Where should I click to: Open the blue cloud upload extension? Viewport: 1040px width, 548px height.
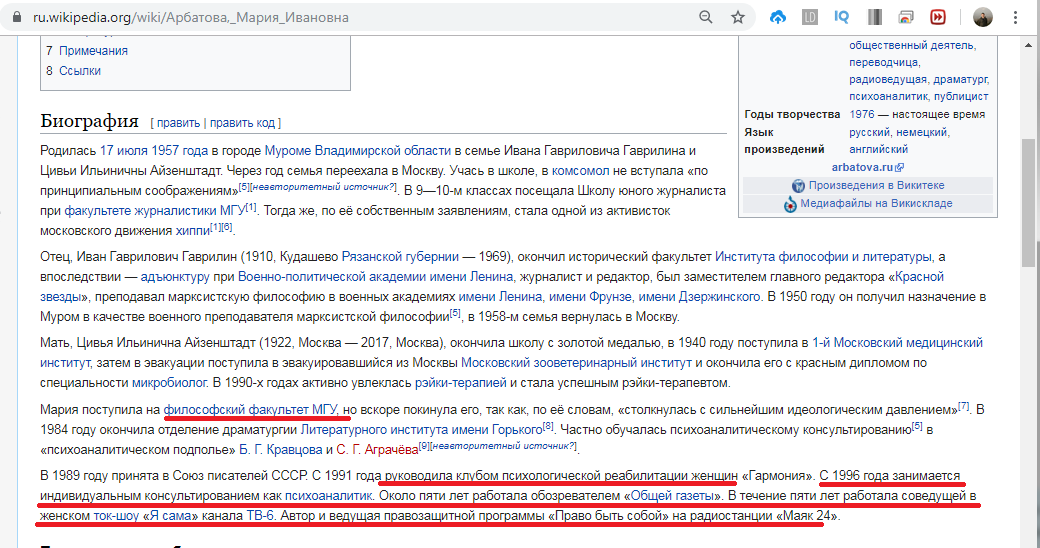777,17
